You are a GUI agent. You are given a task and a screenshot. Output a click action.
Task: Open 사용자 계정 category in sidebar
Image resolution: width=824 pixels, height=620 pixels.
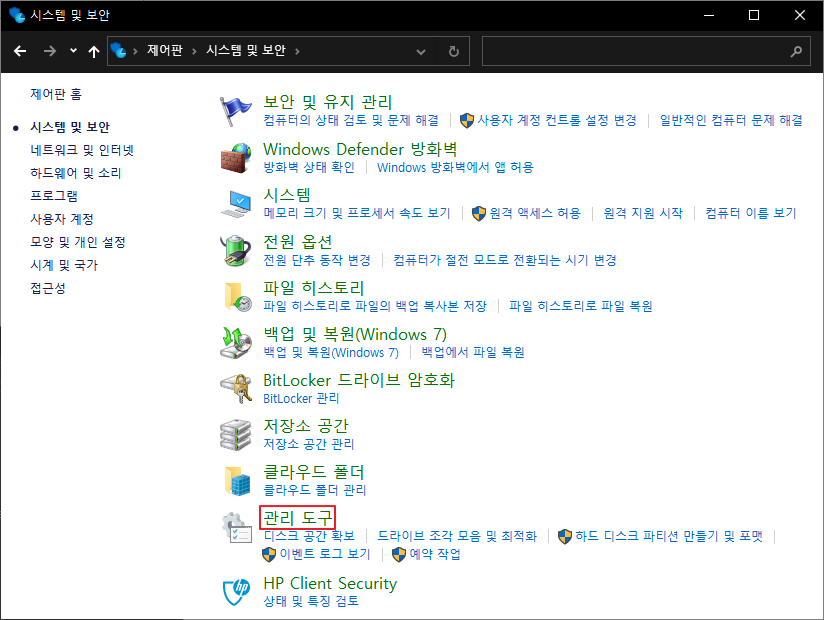pos(62,219)
